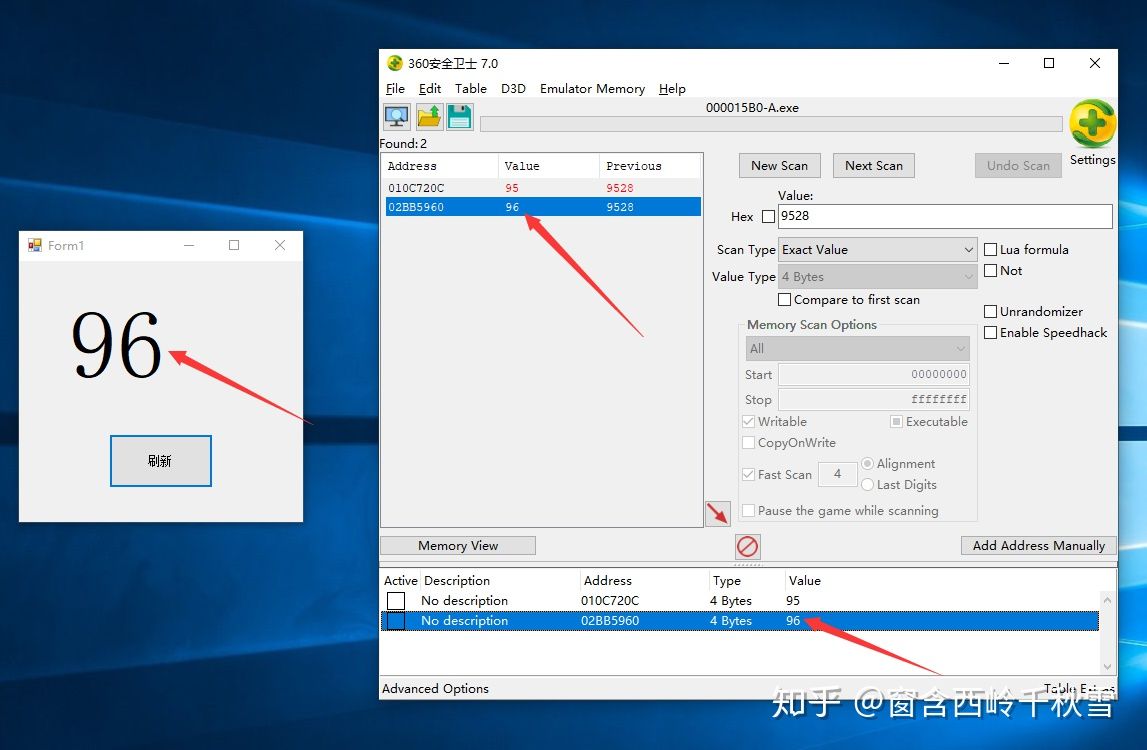Select found address 010C720C row

[543, 188]
